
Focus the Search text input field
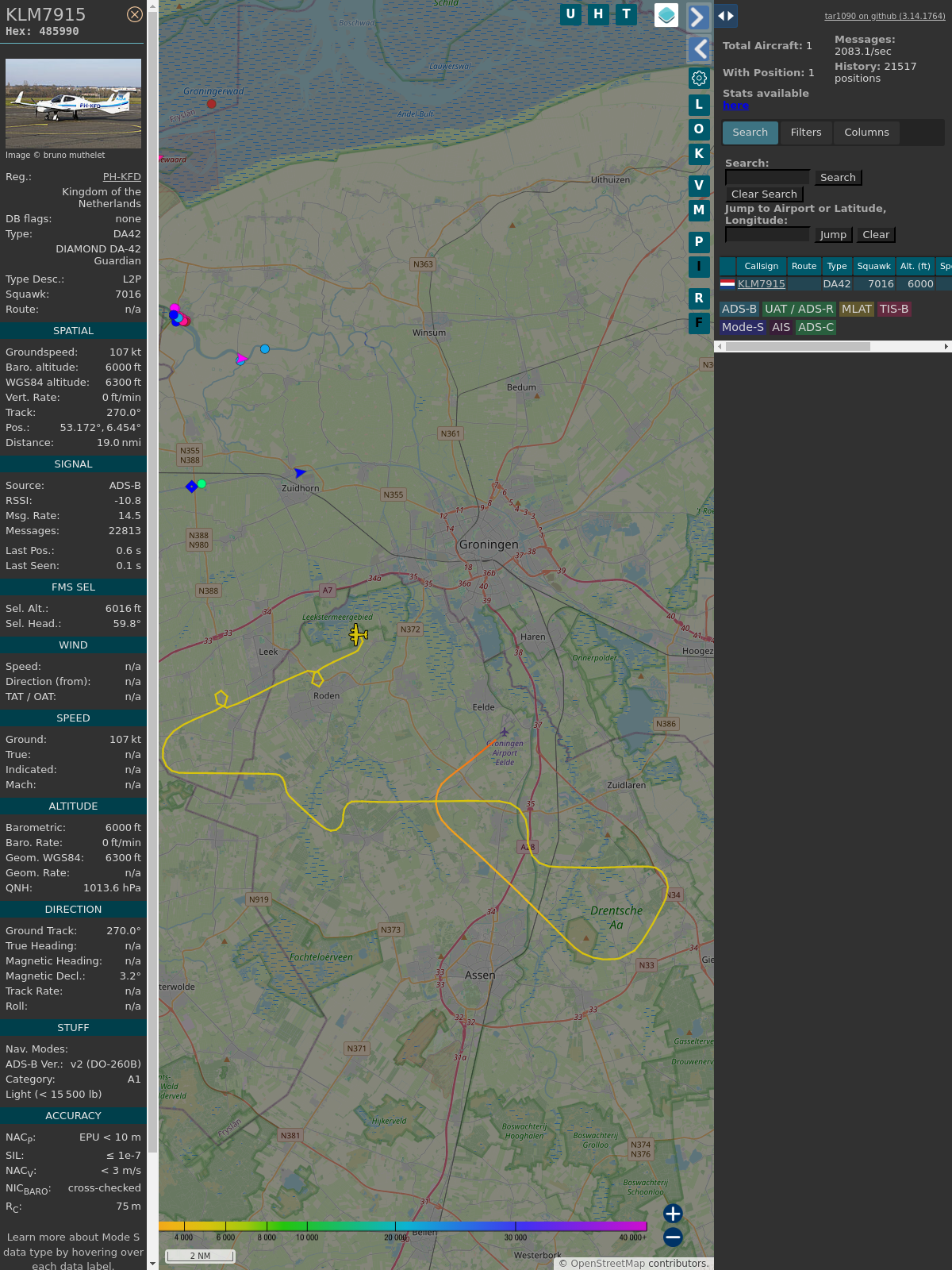[768, 177]
